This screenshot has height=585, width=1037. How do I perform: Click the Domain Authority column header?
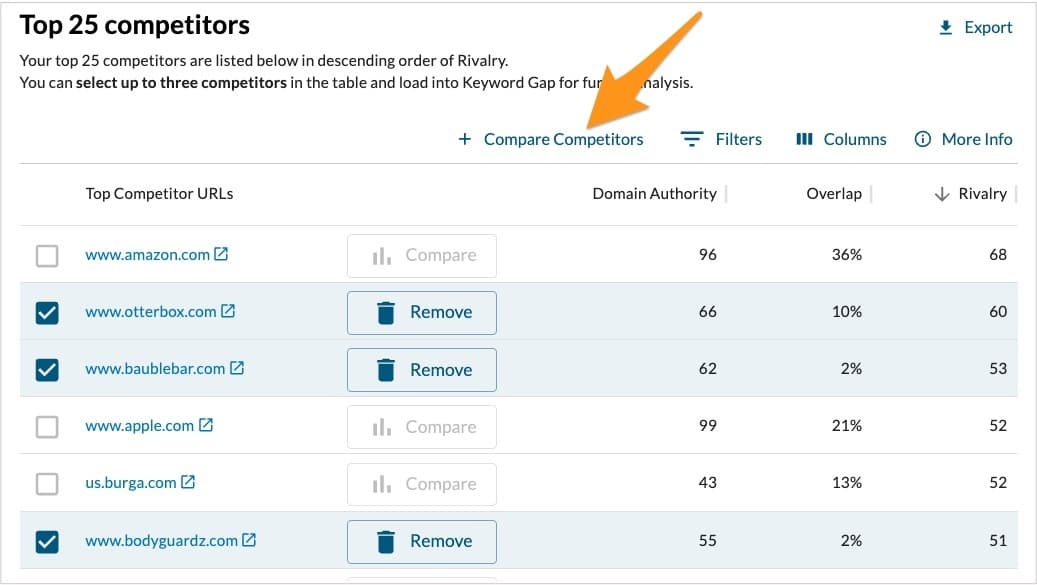click(x=654, y=194)
